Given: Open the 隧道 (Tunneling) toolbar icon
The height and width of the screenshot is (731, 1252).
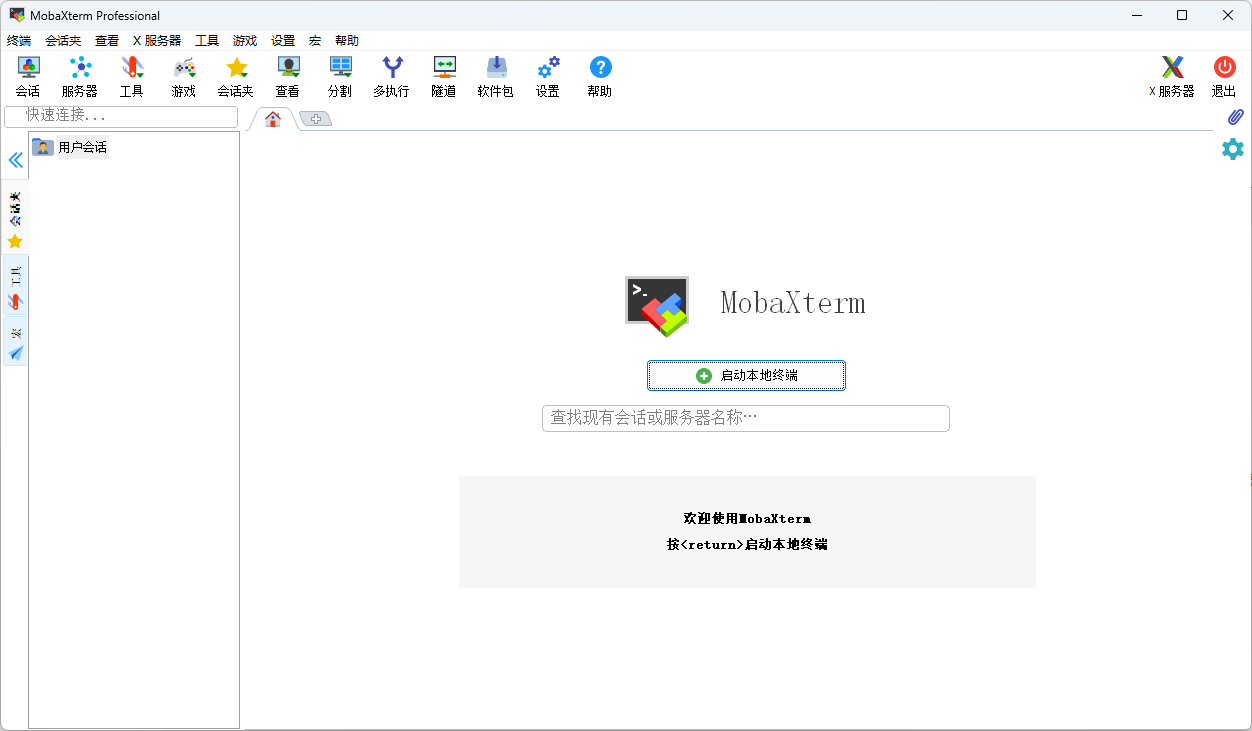Looking at the screenshot, I should (444, 76).
